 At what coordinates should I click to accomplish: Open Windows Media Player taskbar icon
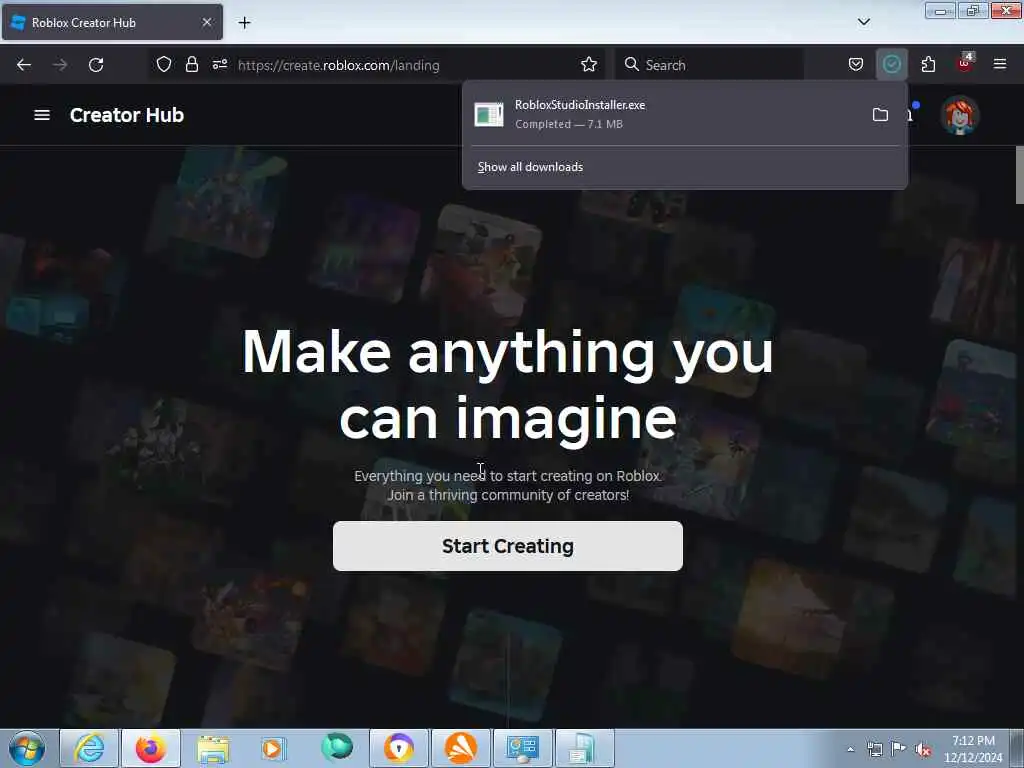point(274,748)
